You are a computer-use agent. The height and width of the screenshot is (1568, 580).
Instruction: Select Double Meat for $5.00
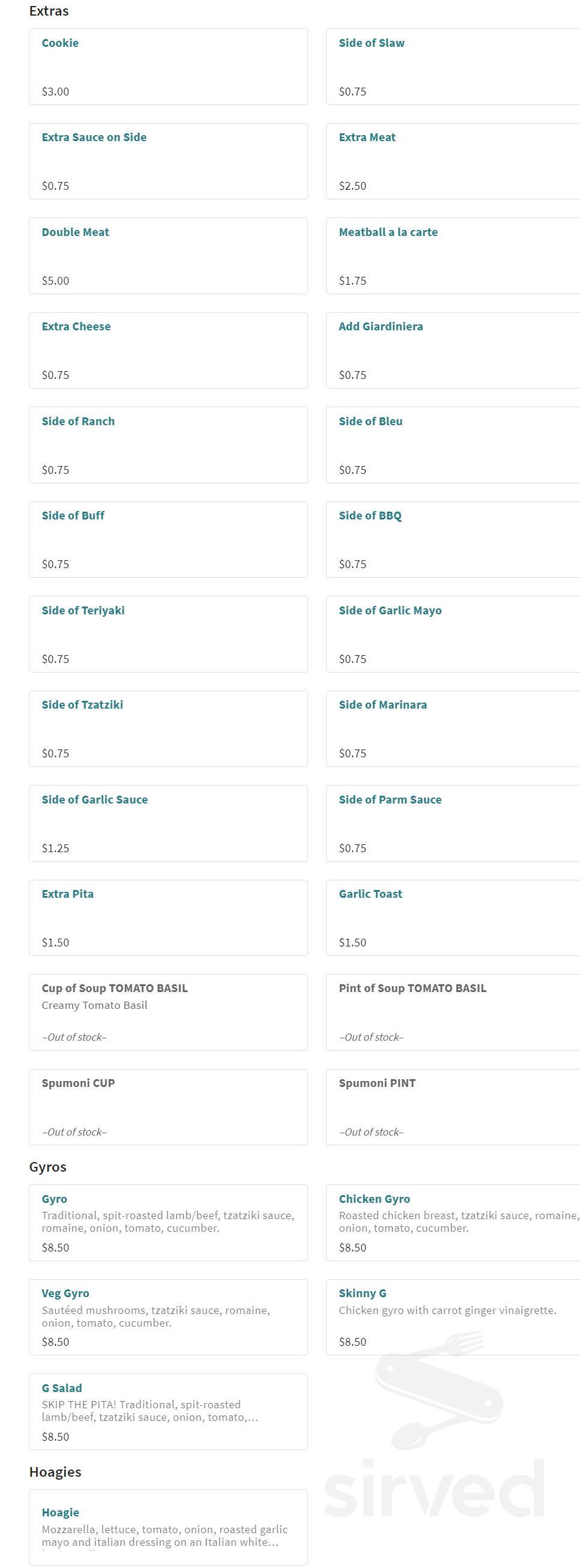168,256
